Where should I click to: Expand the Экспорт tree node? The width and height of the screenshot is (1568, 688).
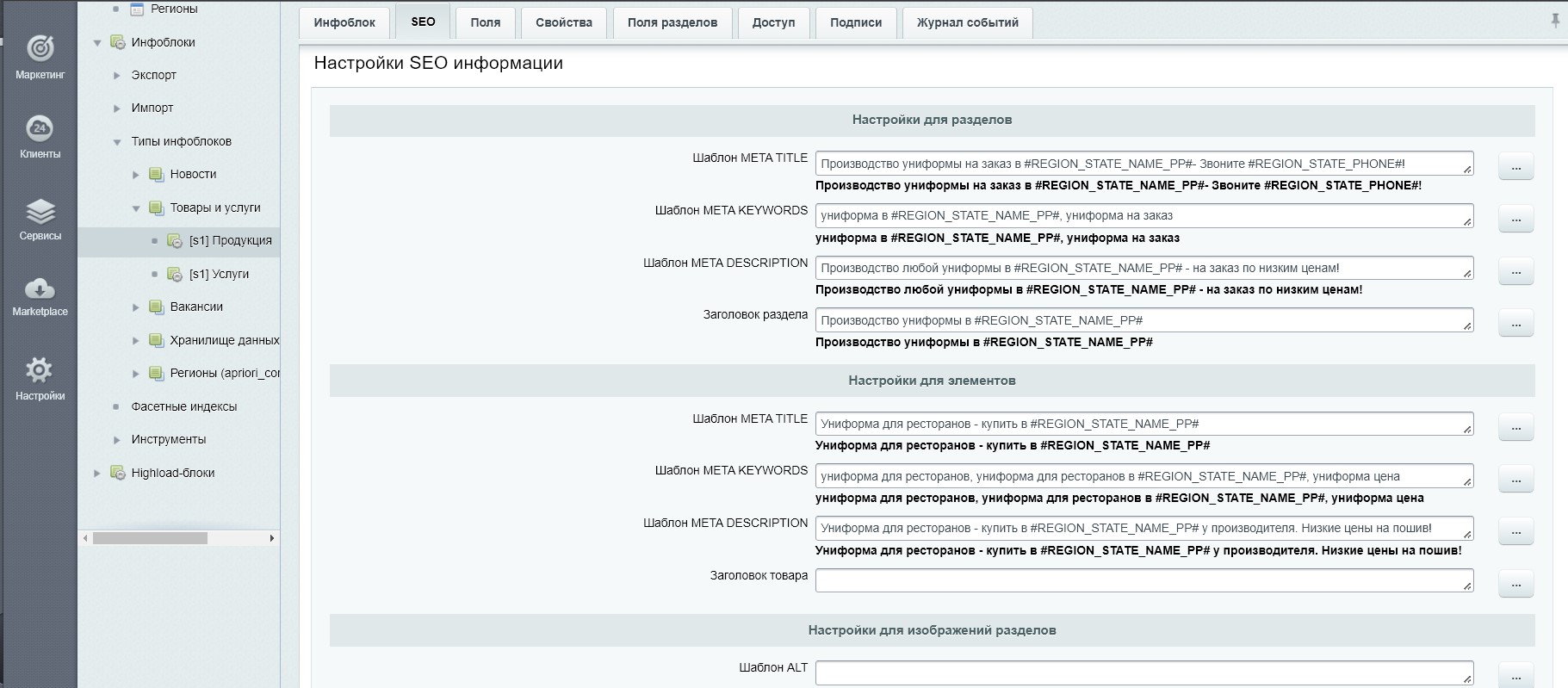[117, 76]
